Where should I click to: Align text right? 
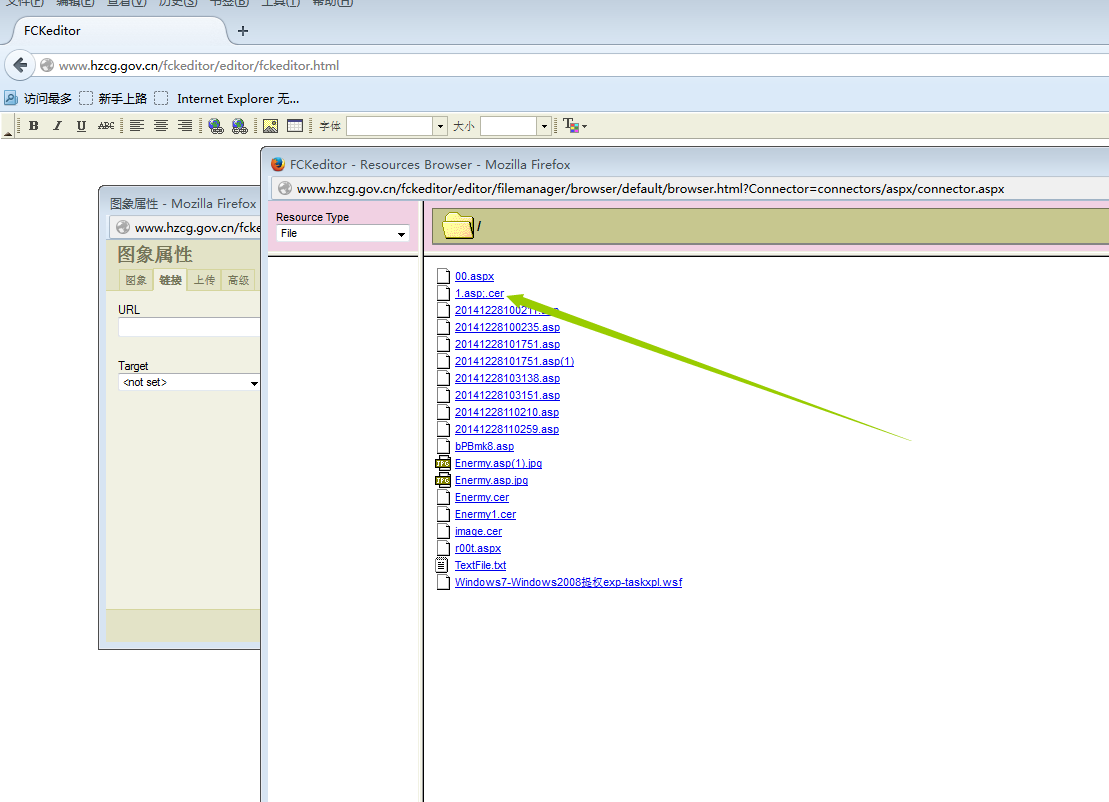[185, 126]
